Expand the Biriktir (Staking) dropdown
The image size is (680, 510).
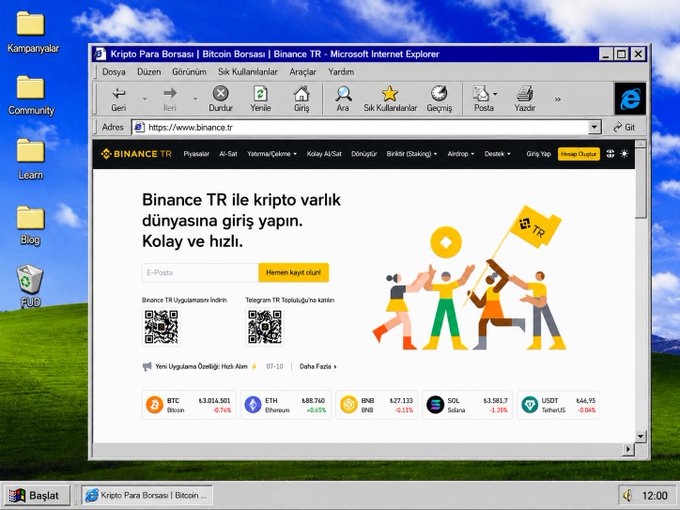pyautogui.click(x=412, y=154)
